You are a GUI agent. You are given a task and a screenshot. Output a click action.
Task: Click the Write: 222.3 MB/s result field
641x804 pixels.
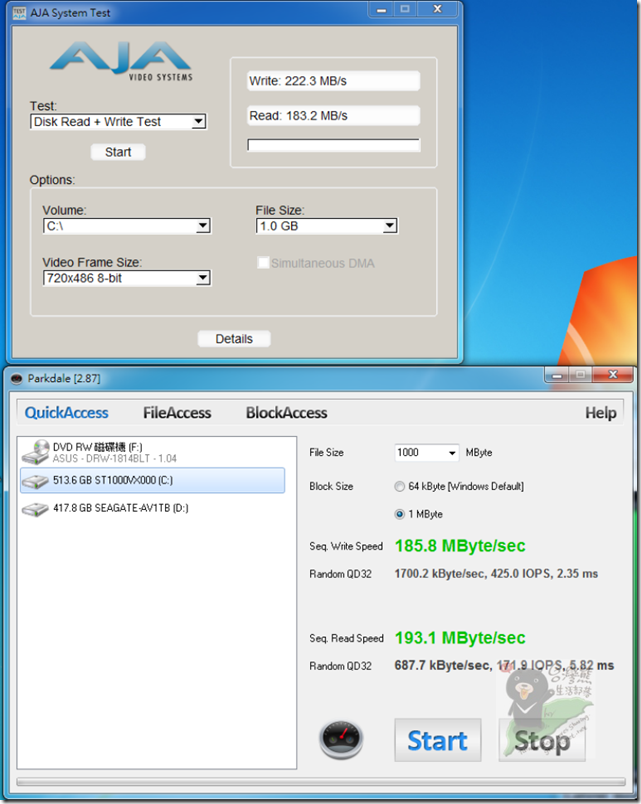(334, 81)
